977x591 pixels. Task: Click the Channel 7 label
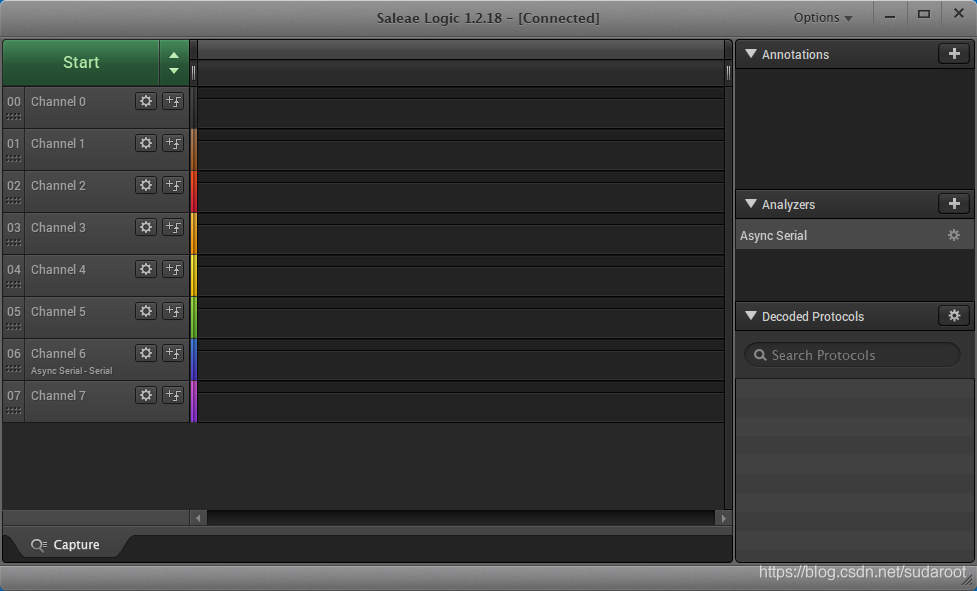pyautogui.click(x=59, y=395)
